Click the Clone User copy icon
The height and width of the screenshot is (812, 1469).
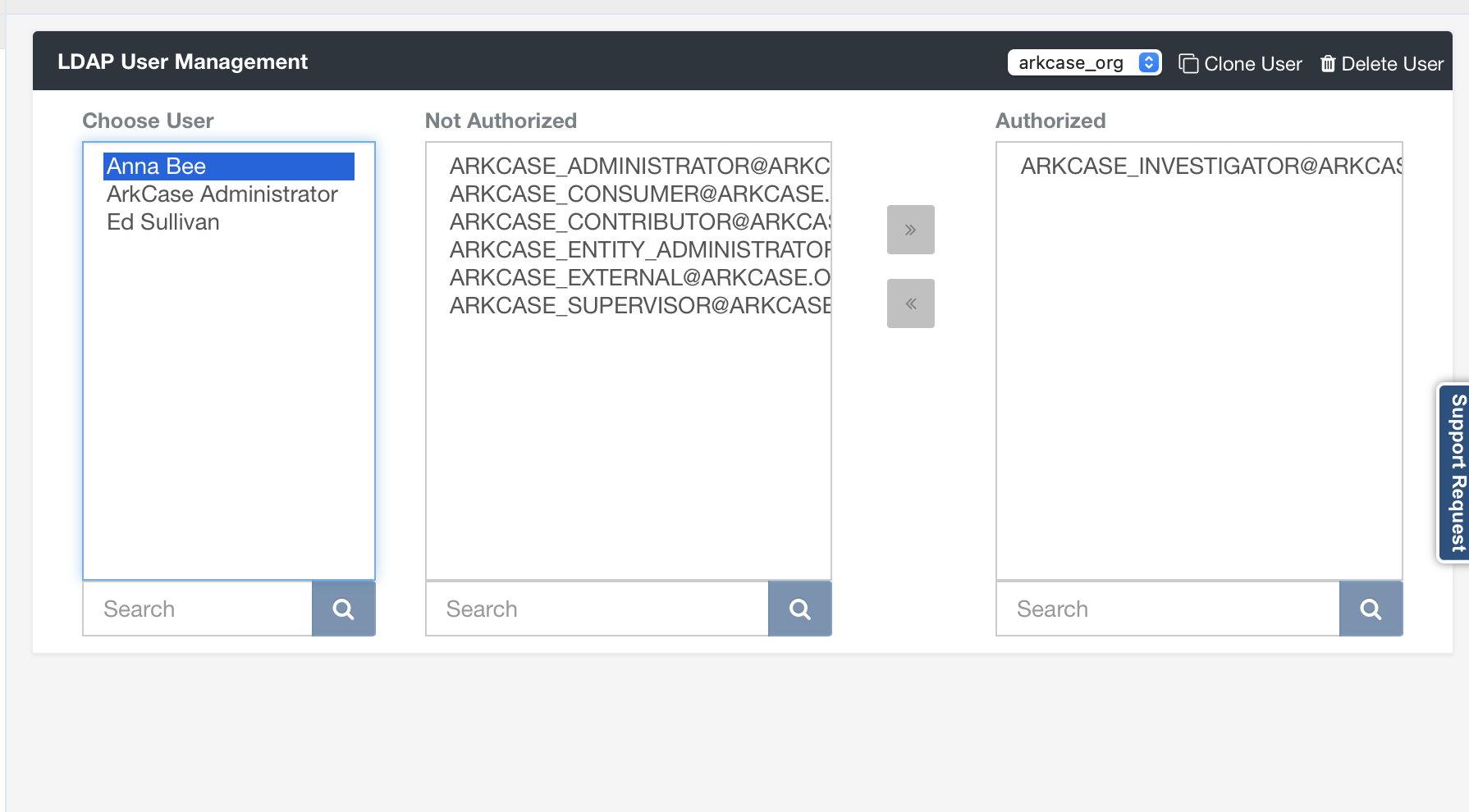click(x=1188, y=63)
